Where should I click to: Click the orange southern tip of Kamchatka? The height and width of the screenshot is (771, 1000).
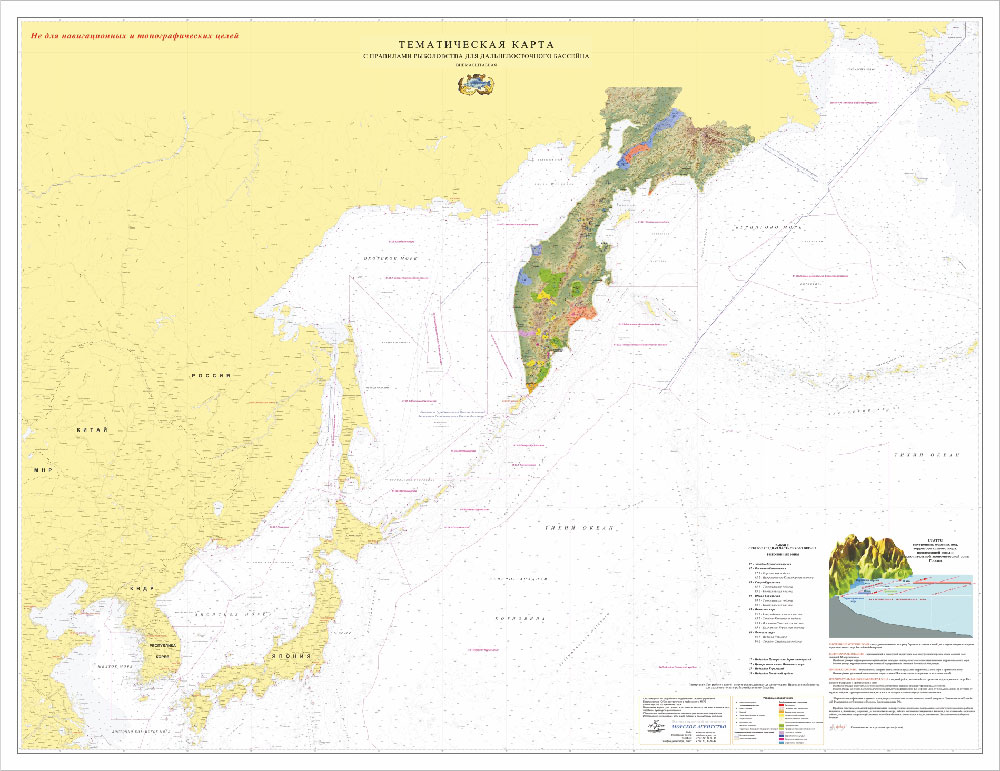point(532,384)
